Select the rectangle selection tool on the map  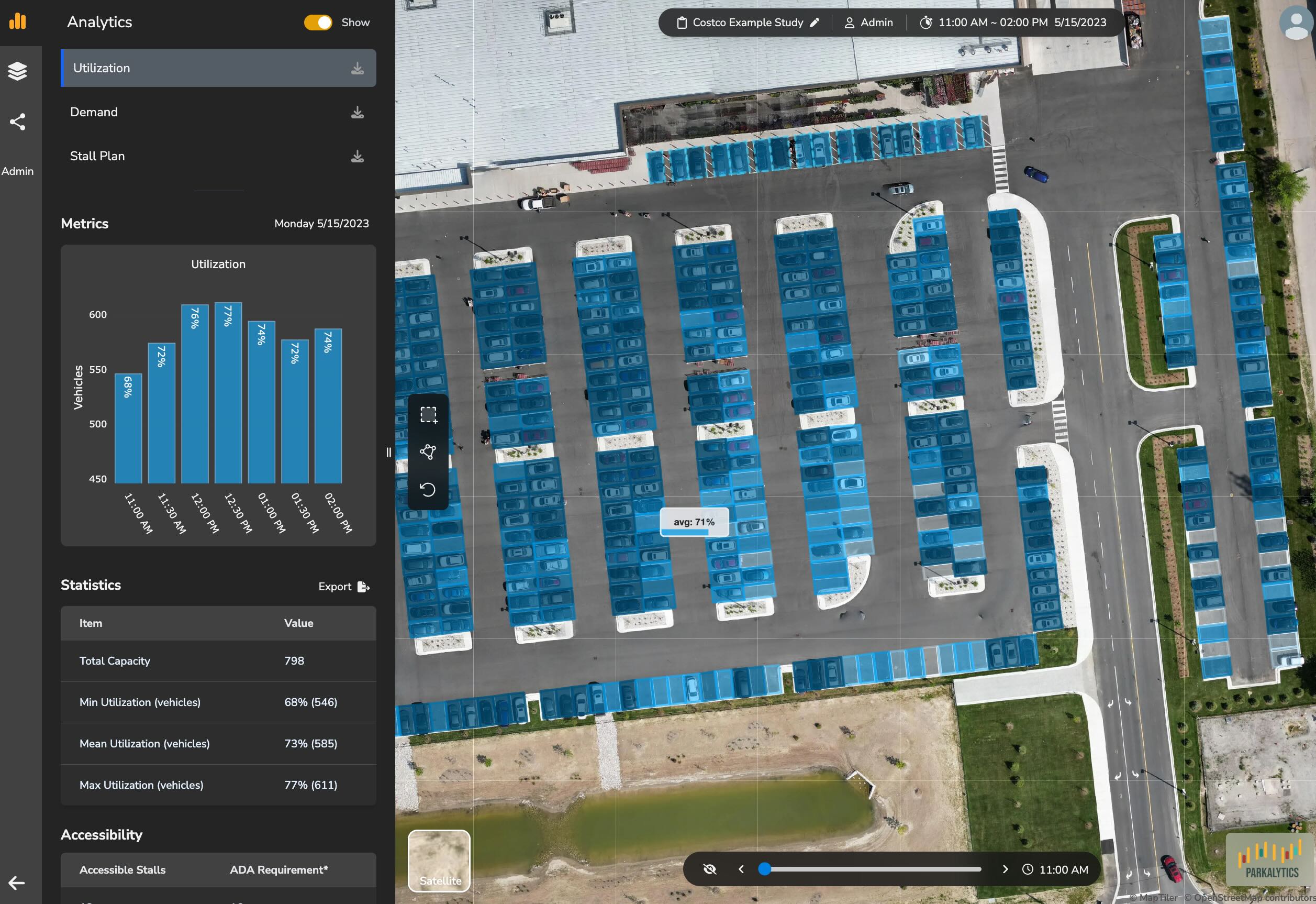tap(429, 415)
